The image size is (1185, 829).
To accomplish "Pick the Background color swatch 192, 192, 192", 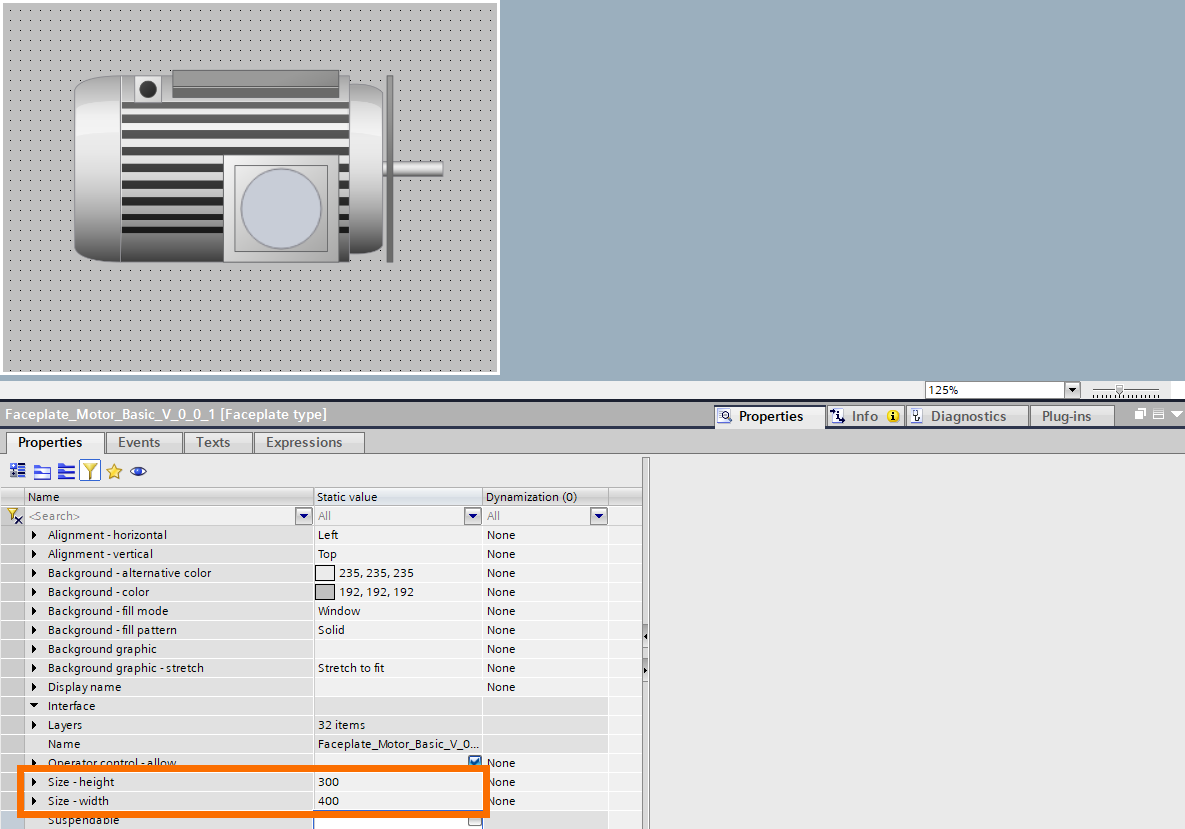I will tap(324, 591).
